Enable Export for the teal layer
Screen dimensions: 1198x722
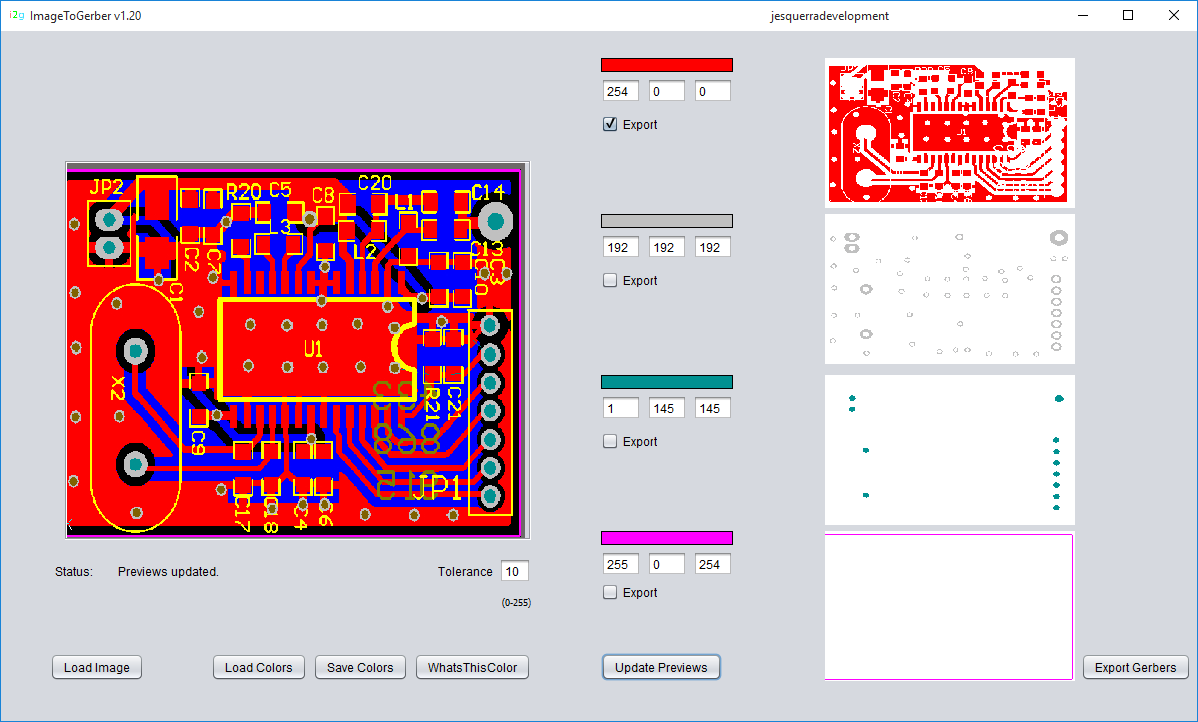pyautogui.click(x=610, y=441)
